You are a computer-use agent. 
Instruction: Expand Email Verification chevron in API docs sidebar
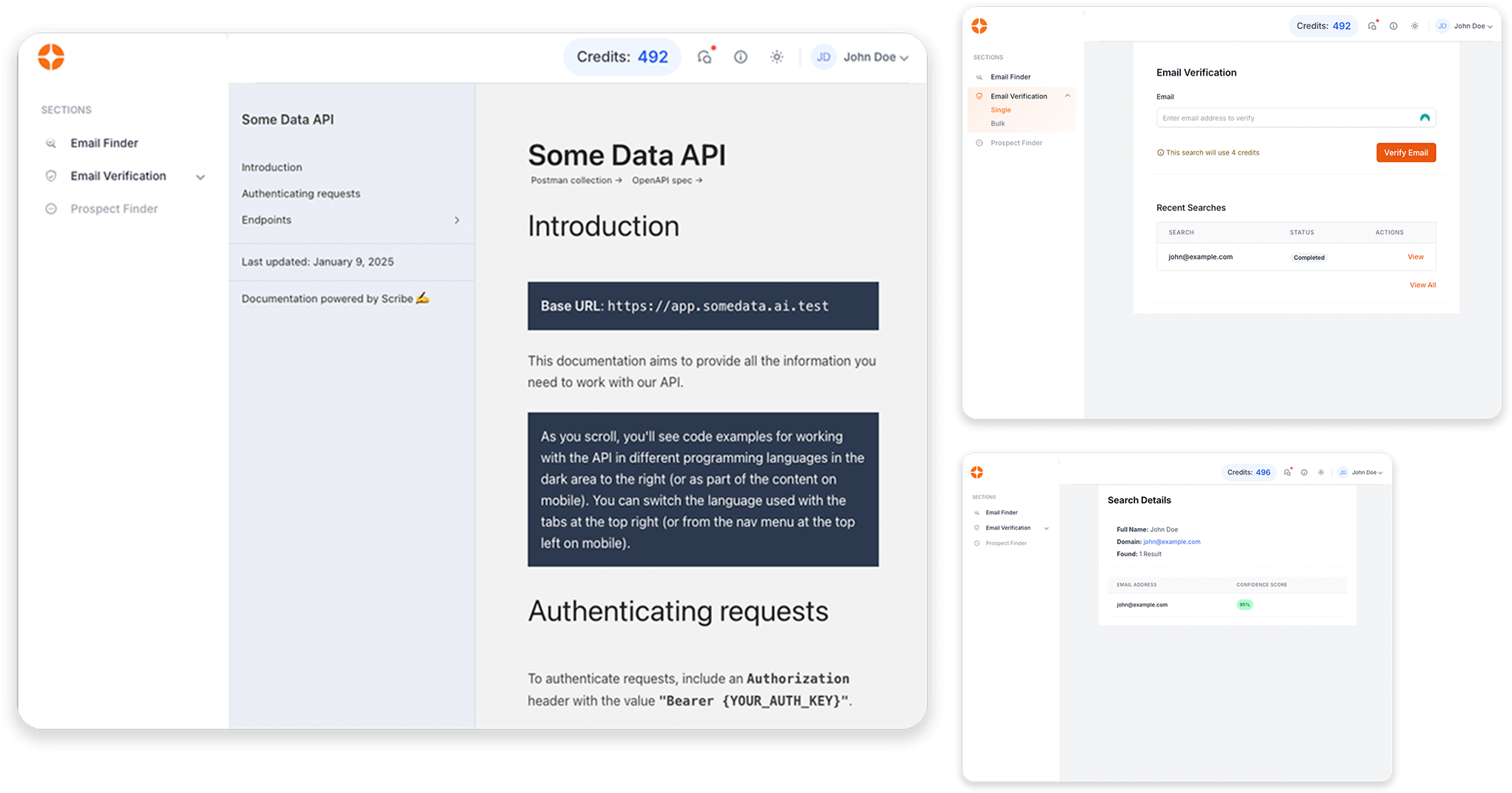200,177
